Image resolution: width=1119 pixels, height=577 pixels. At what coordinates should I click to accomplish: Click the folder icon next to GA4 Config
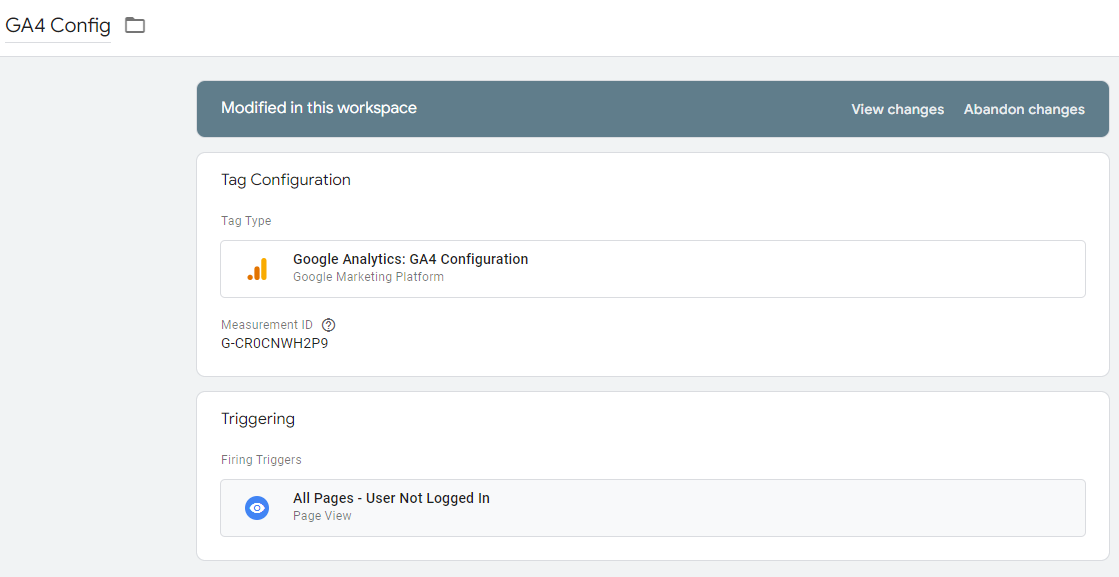click(135, 26)
